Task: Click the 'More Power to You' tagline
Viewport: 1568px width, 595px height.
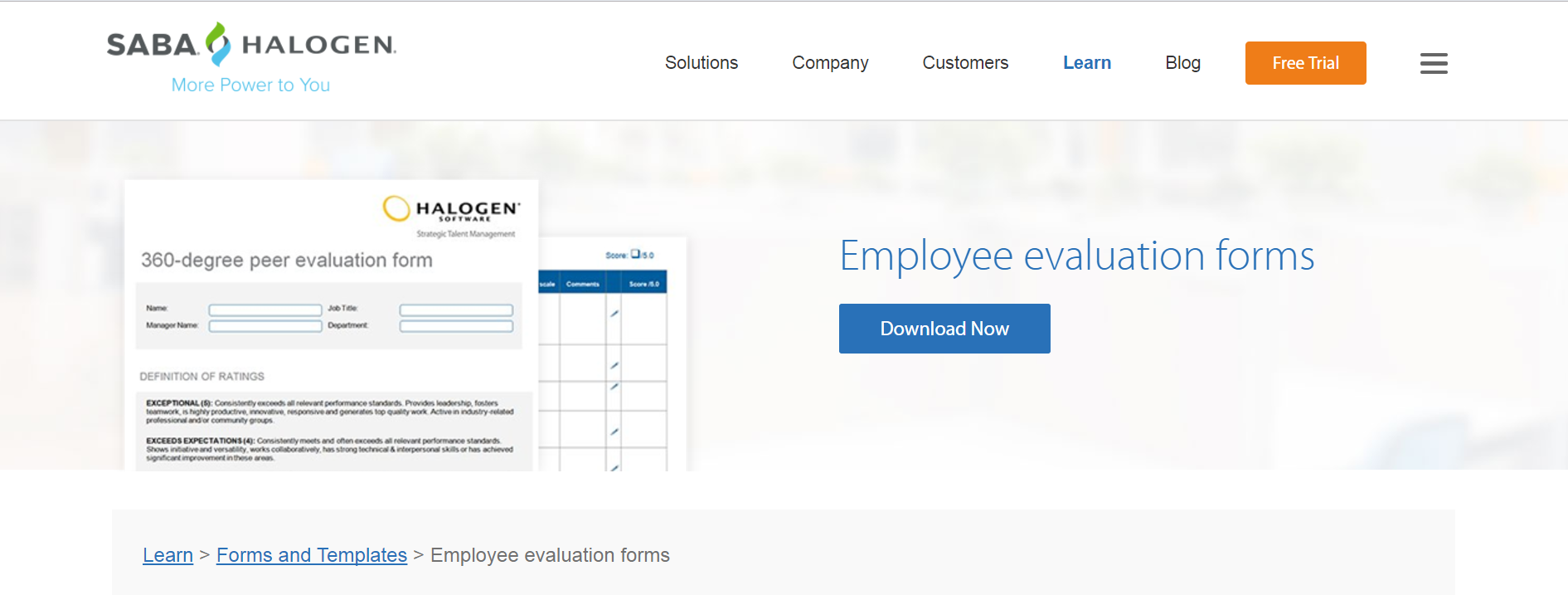Action: tap(250, 85)
